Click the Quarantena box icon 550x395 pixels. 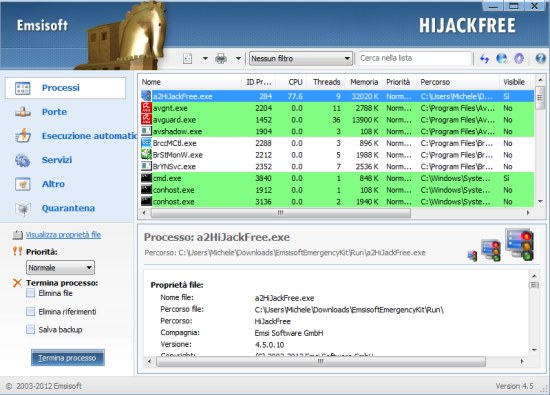(x=23, y=208)
